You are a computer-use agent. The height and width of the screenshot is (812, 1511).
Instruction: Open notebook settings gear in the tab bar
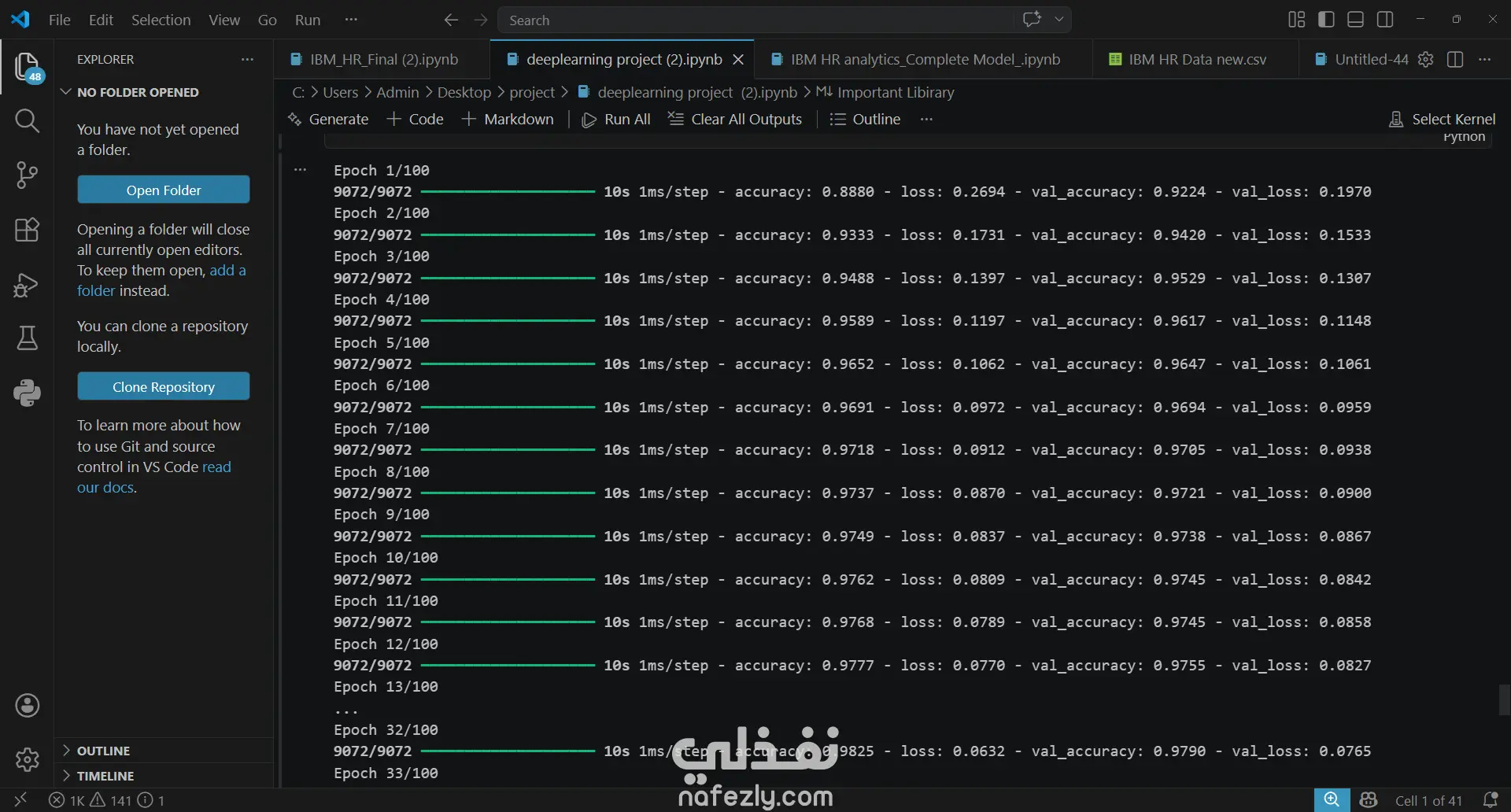pyautogui.click(x=1425, y=59)
